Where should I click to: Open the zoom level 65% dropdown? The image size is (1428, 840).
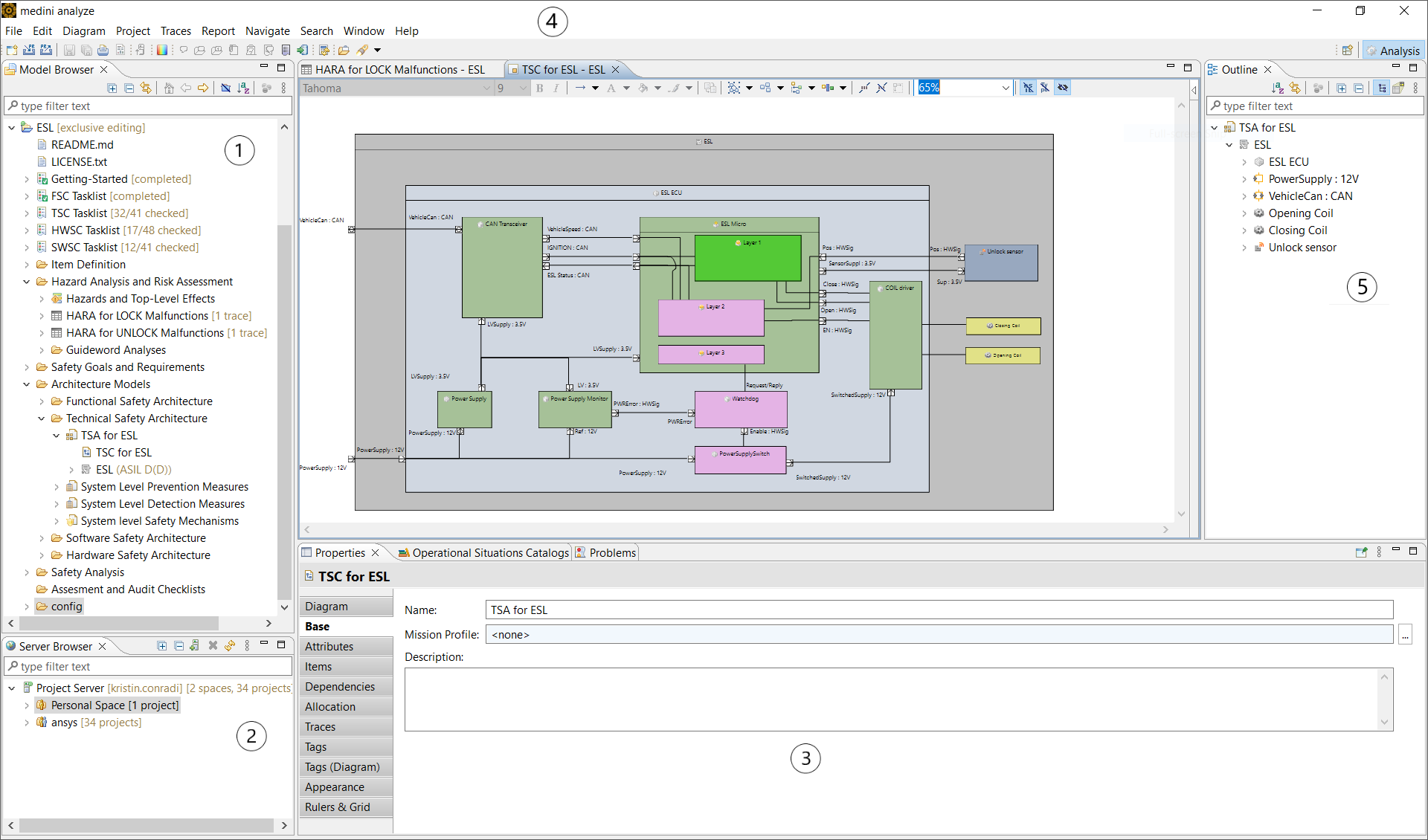(x=1006, y=88)
